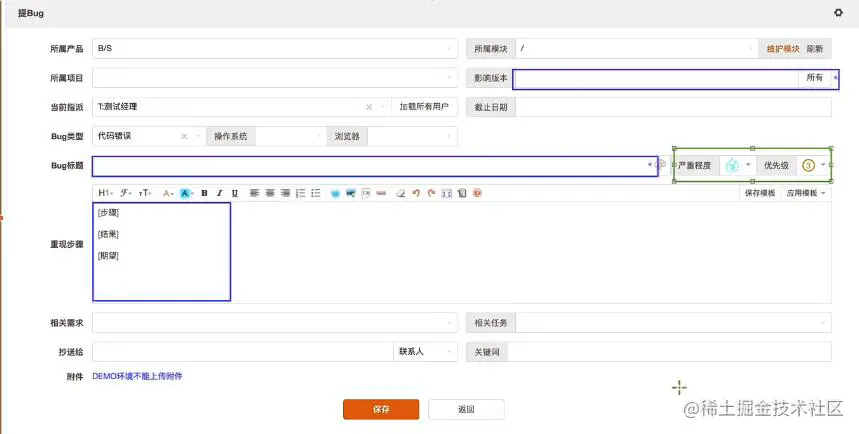
Task: Open the 影响版本 selection field
Action: pos(656,79)
